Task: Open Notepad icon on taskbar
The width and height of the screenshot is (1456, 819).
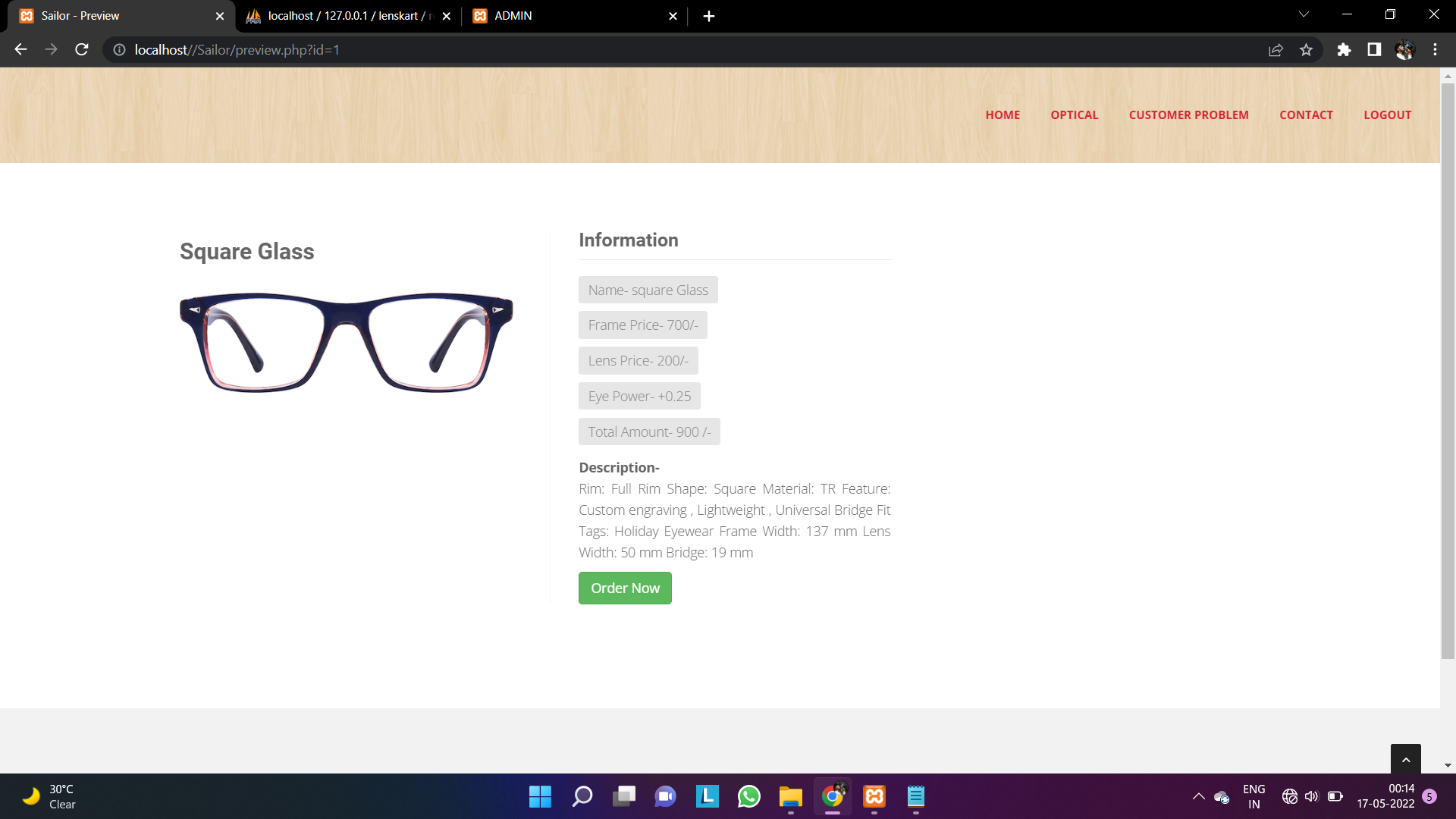Action: point(916,796)
